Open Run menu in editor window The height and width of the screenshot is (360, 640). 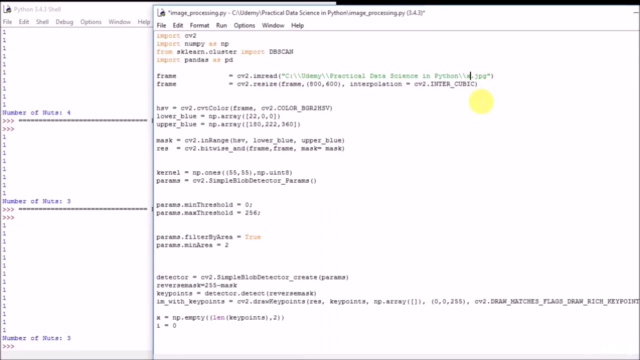pyautogui.click(x=221, y=25)
